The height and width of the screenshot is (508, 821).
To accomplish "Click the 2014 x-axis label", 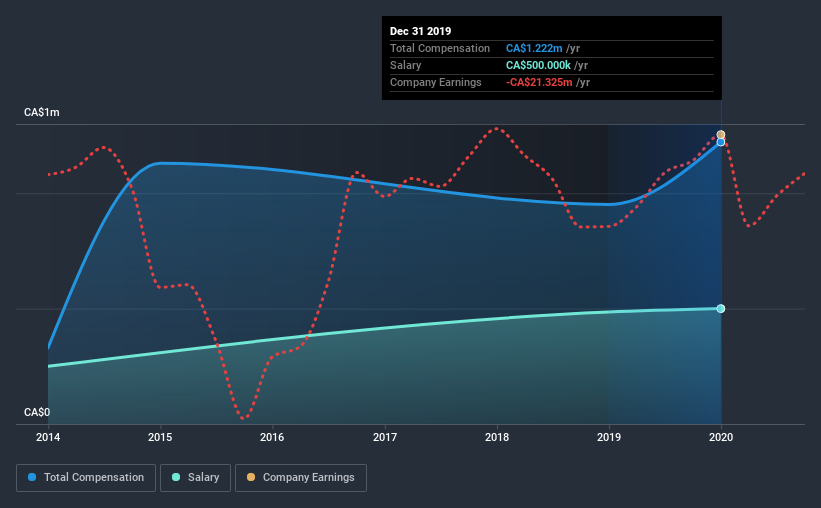I will coord(48,437).
